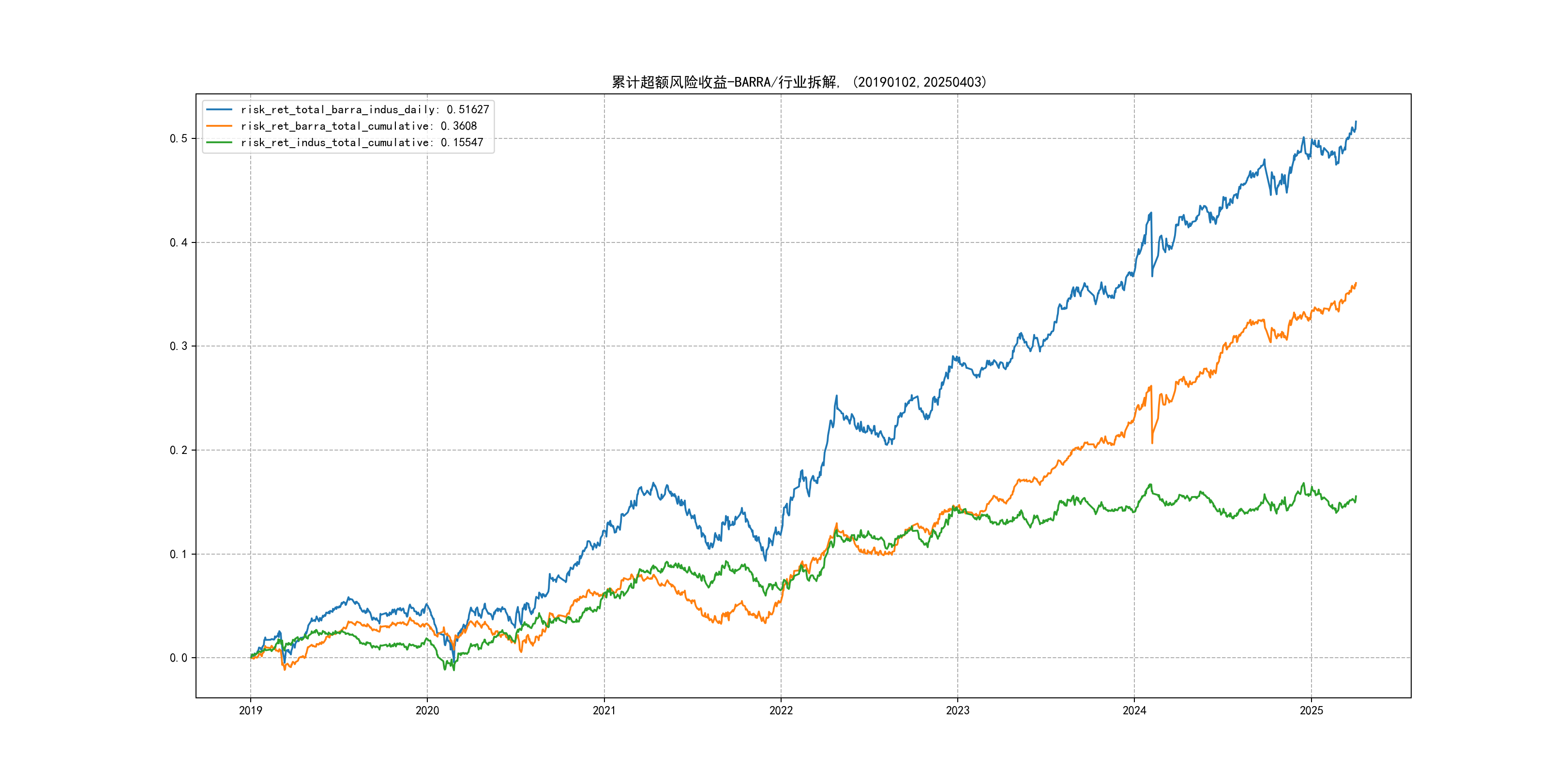The image size is (1568, 784).
Task: Click the blue legend line sample
Action: point(219,109)
